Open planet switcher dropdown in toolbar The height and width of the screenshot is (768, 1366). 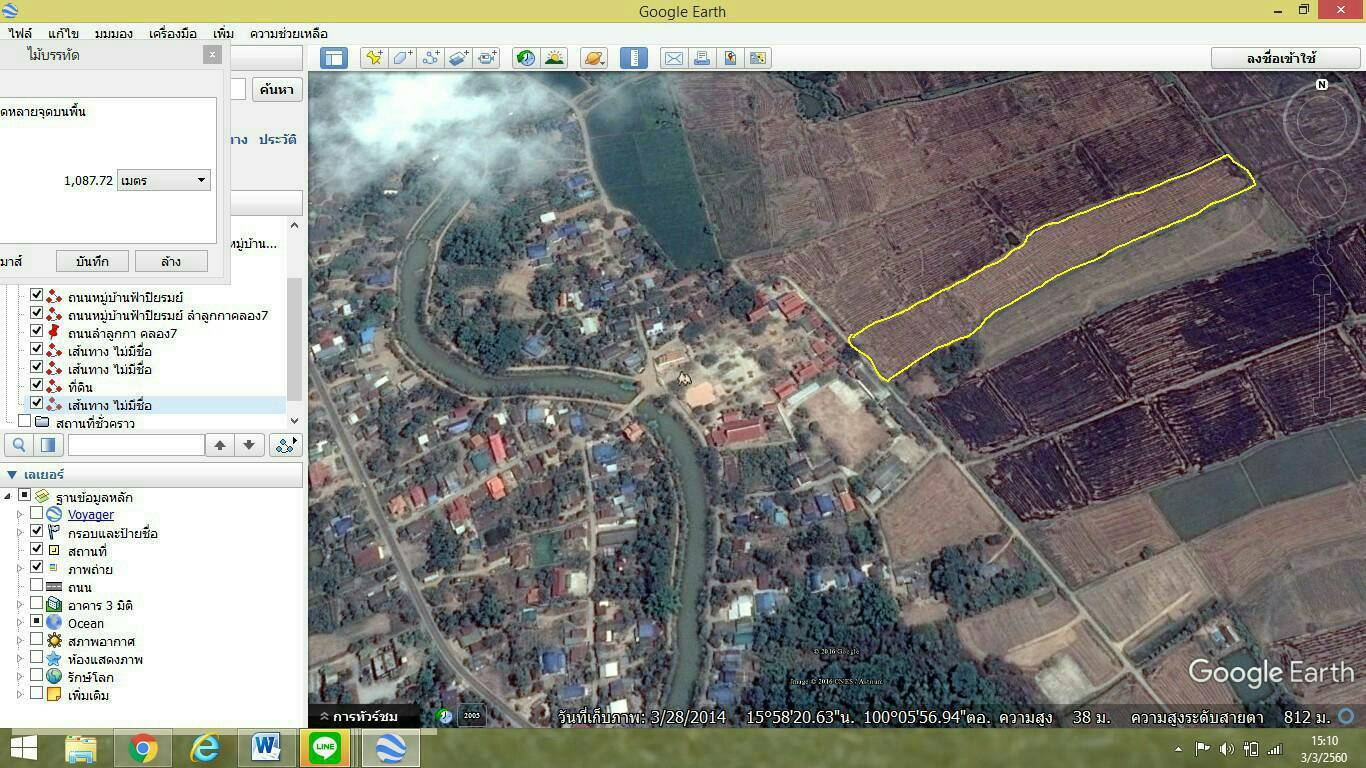click(x=593, y=58)
